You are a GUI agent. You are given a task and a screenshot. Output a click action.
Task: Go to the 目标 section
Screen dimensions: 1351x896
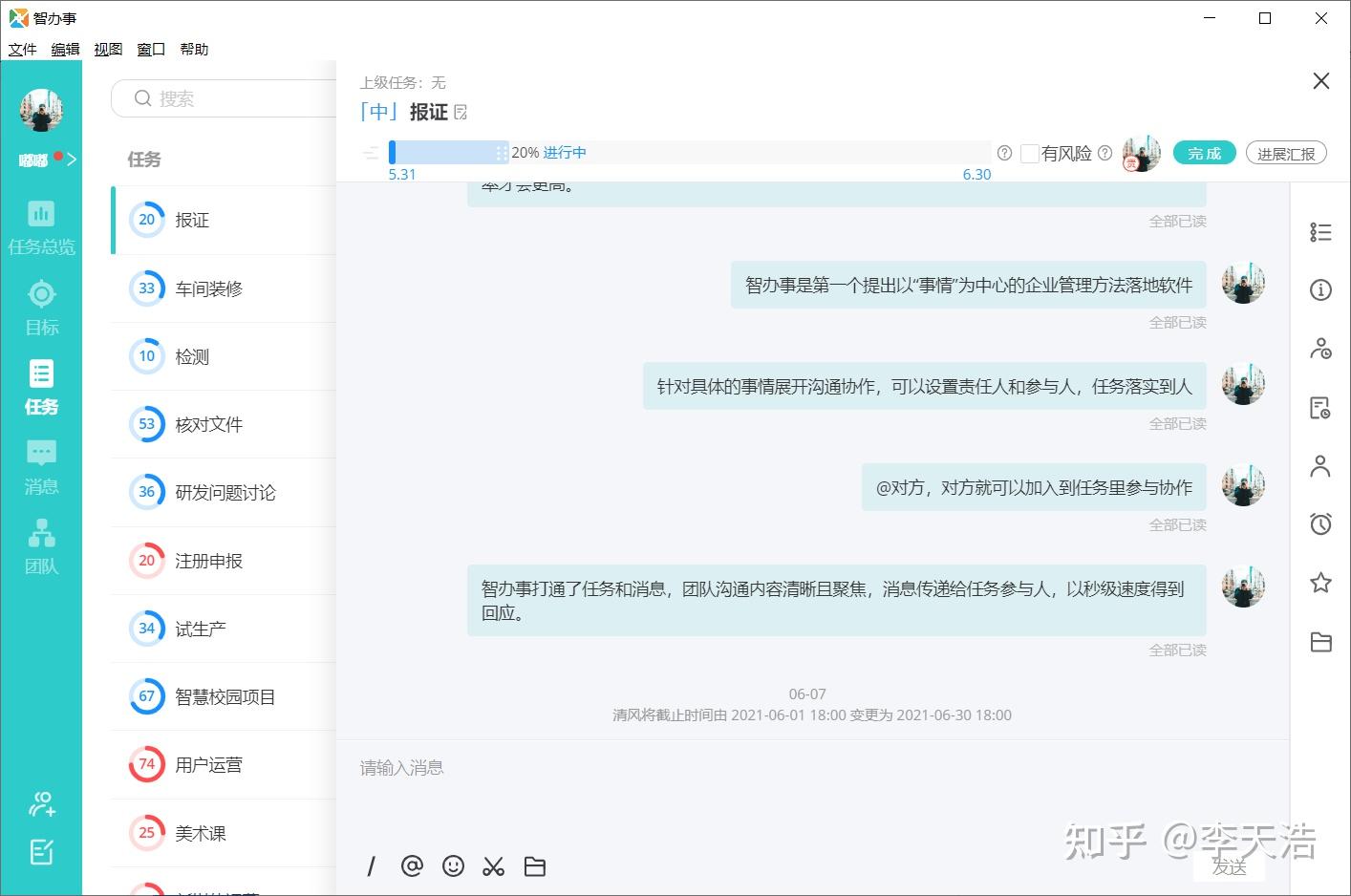[x=41, y=308]
